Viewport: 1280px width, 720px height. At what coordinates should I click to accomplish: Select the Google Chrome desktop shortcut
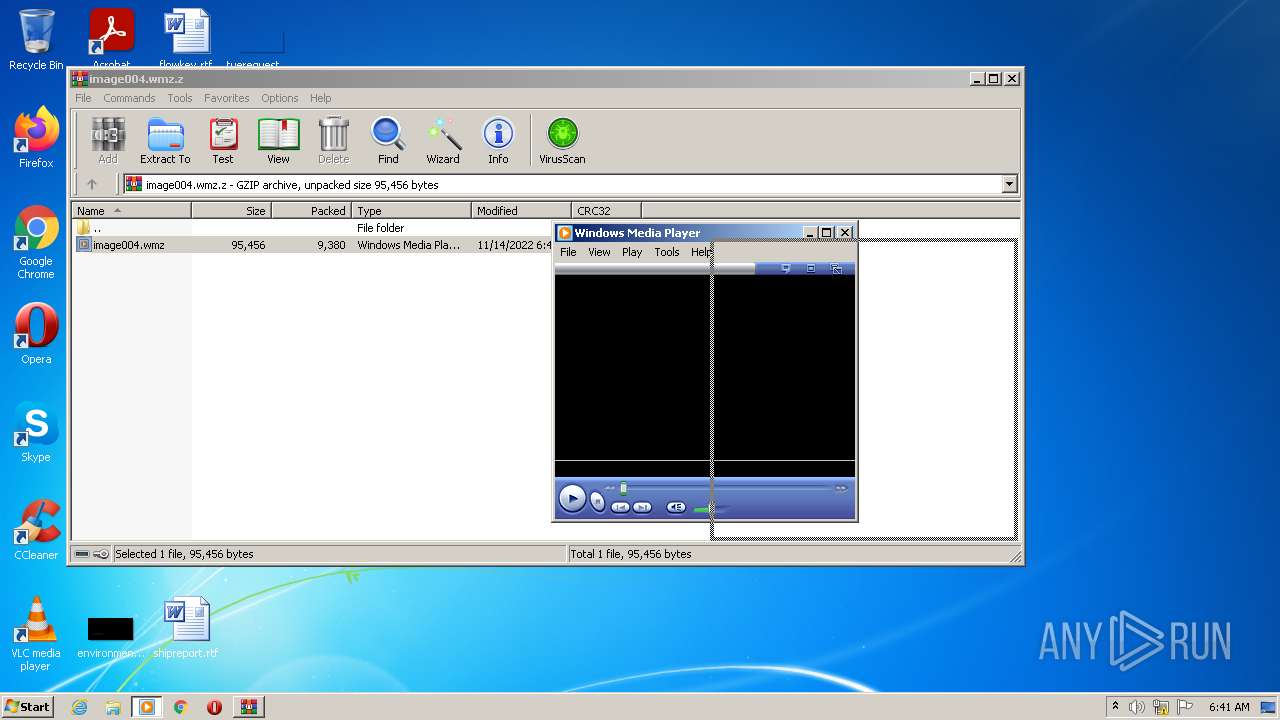tap(36, 243)
